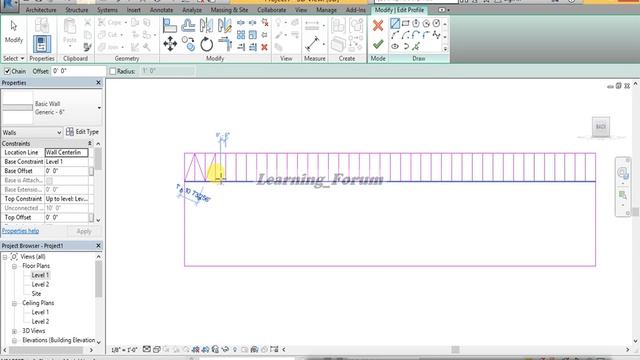This screenshot has height=360, width=640.
Task: Click the Location Line value field
Action: (x=66, y=153)
